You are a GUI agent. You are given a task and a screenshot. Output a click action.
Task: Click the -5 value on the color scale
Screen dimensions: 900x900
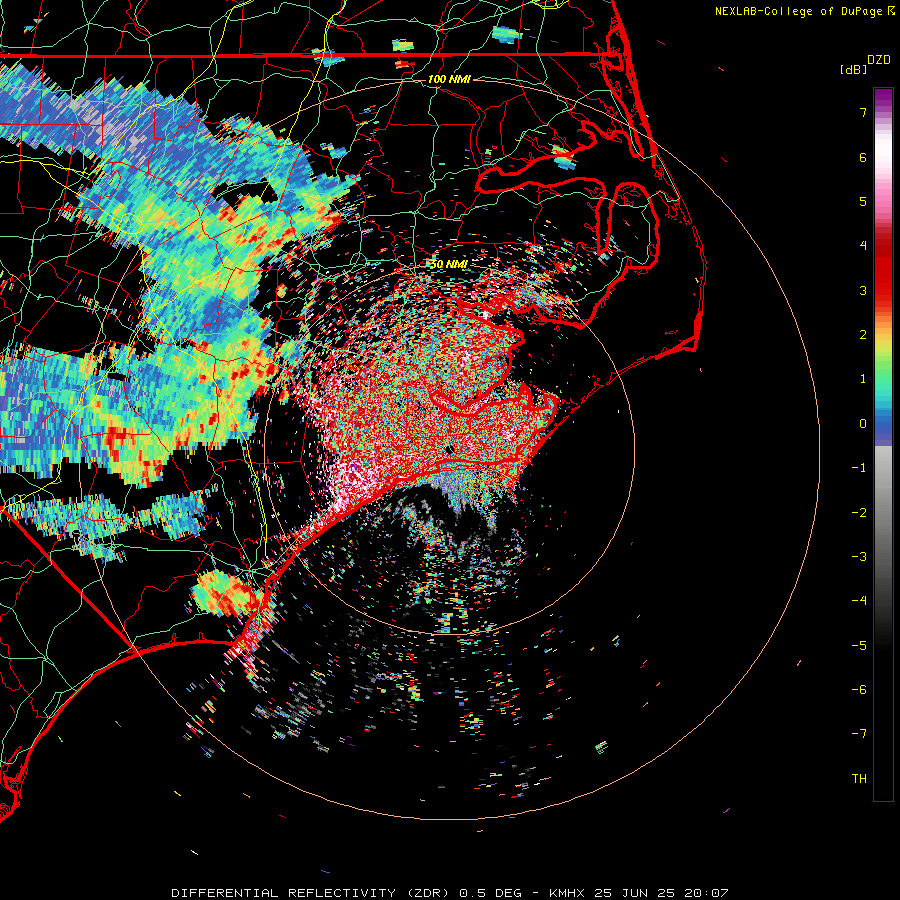click(x=859, y=646)
